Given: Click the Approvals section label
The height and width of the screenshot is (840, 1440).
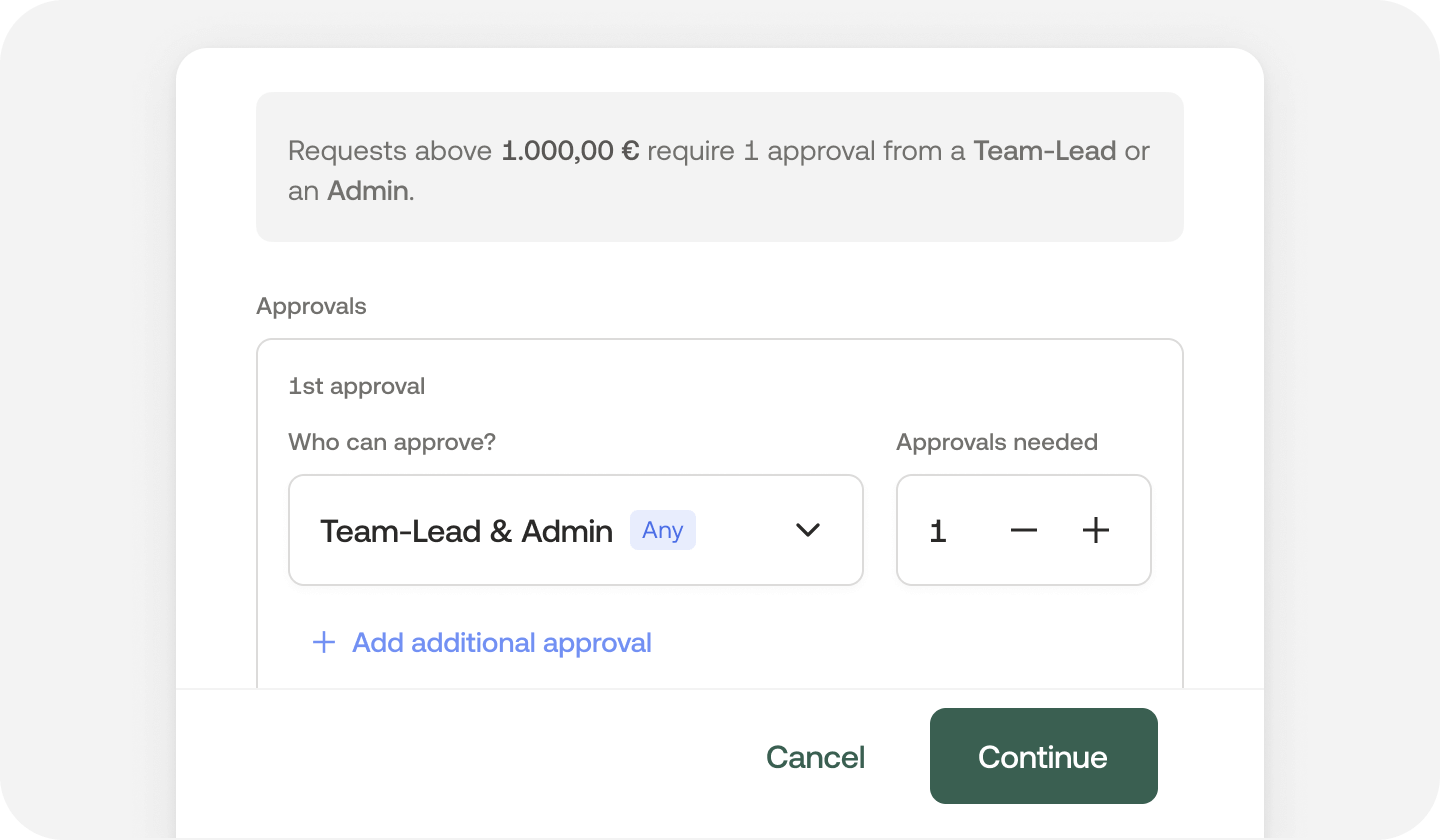Looking at the screenshot, I should coord(311,306).
